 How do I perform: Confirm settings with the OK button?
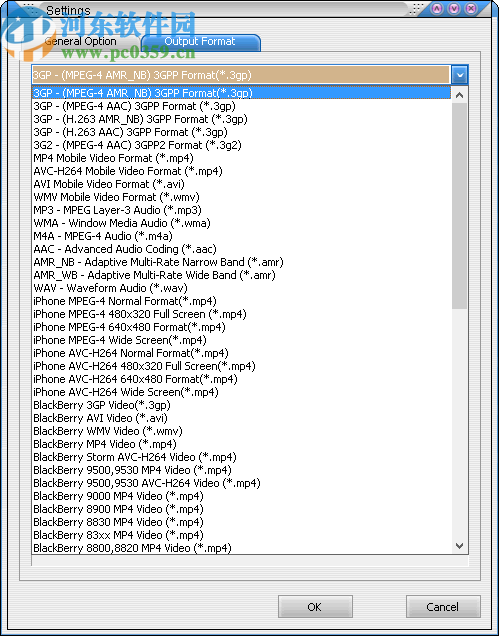(x=315, y=607)
